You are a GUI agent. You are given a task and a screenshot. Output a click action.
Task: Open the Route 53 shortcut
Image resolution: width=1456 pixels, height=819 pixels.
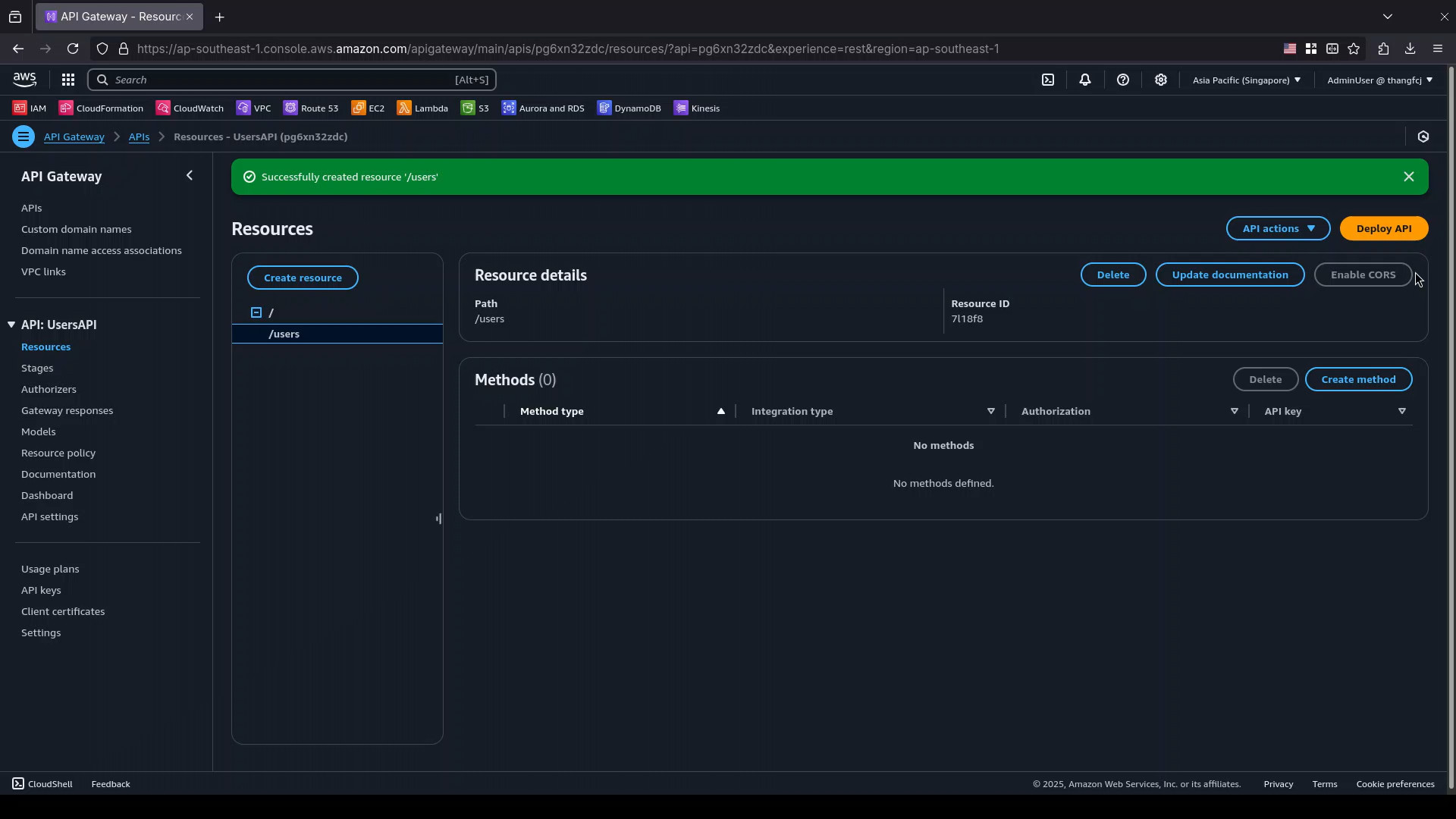(311, 108)
